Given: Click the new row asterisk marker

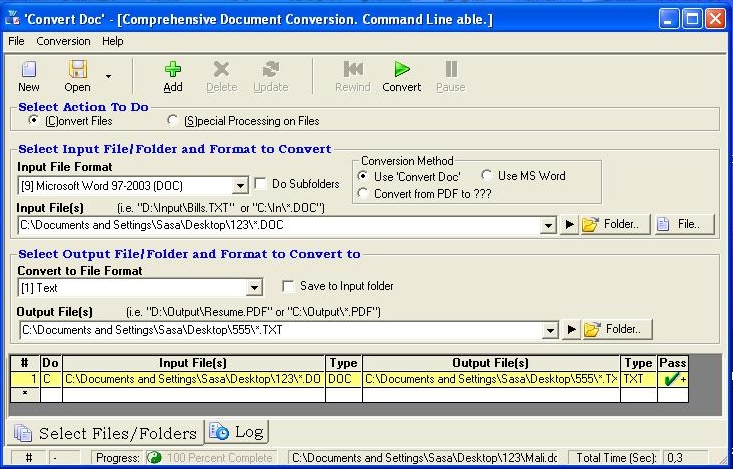Looking at the screenshot, I should click(x=25, y=394).
